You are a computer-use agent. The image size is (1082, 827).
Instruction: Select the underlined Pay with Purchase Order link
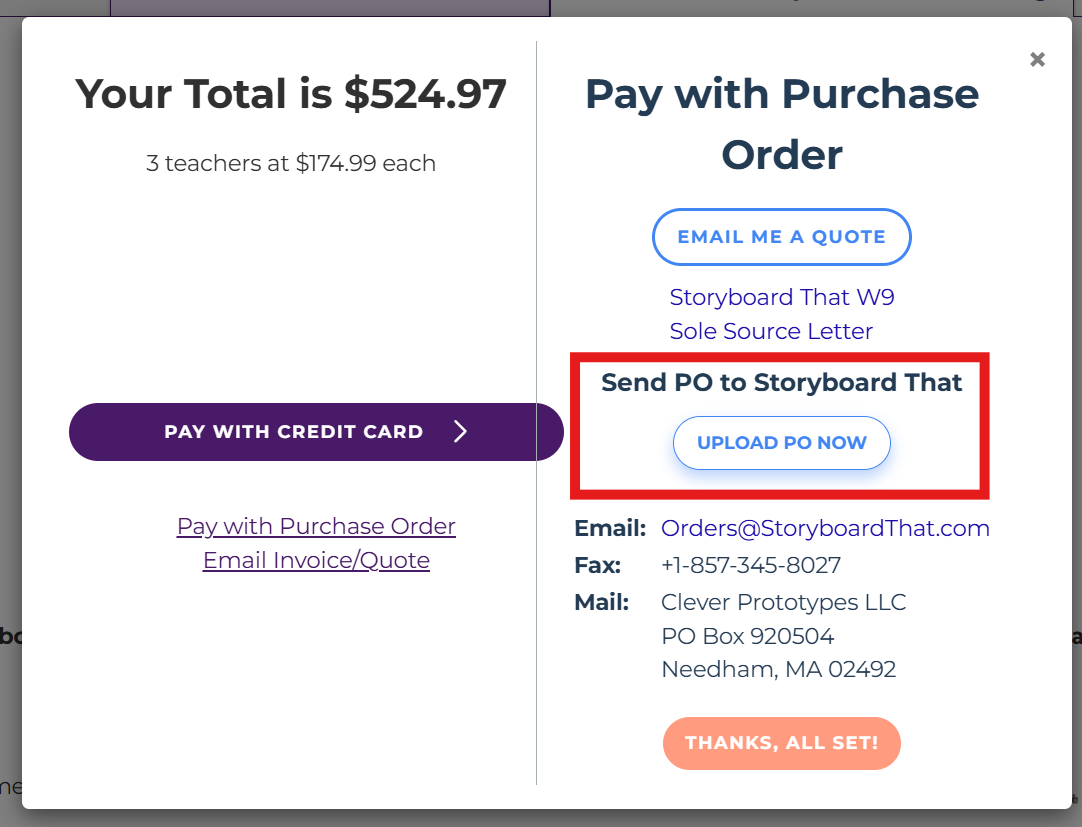point(316,526)
